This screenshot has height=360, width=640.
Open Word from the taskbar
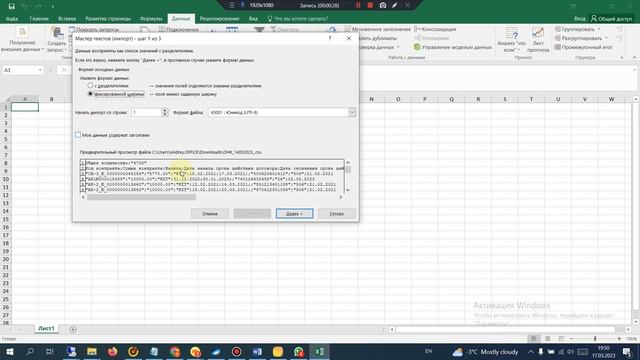257,351
